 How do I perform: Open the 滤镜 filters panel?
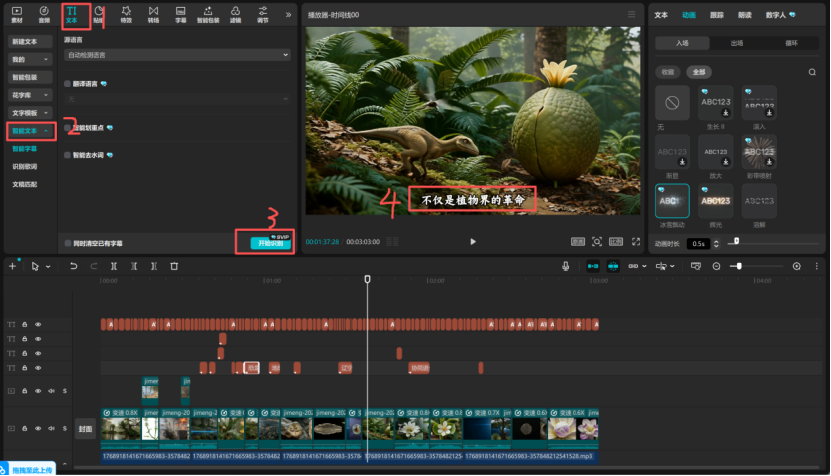click(235, 14)
